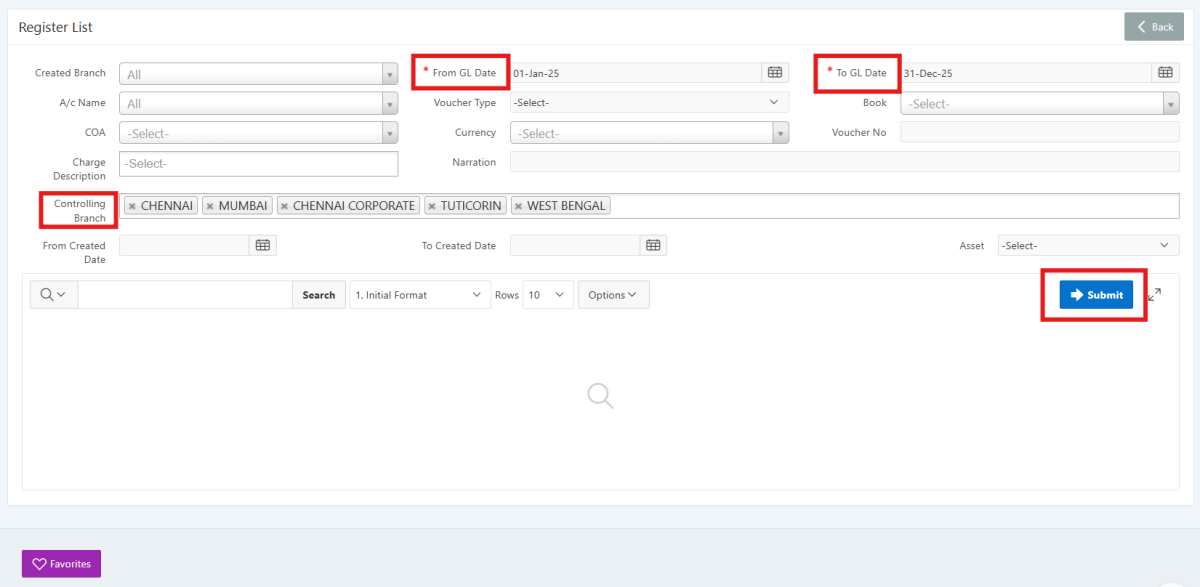Expand the Book dropdown

[x=1171, y=103]
